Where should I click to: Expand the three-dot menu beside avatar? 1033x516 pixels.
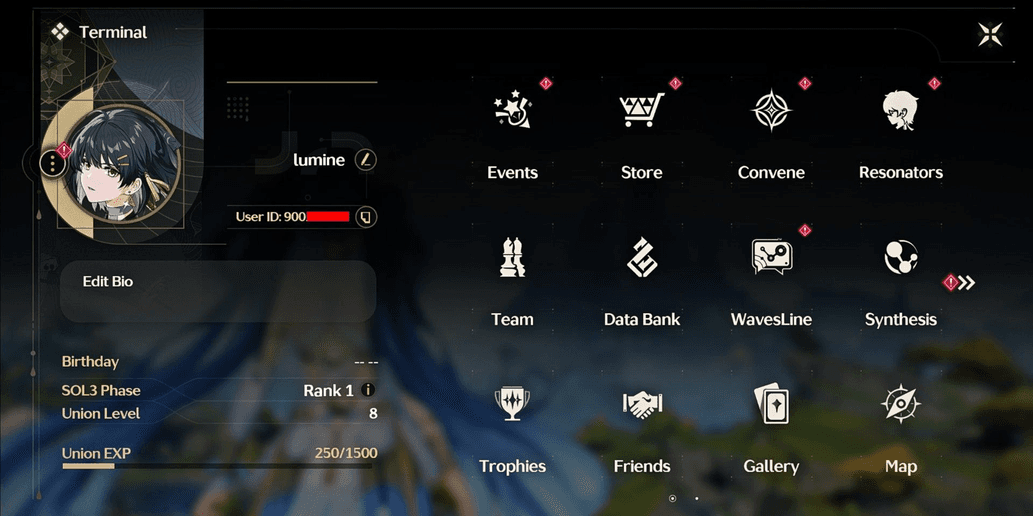point(53,163)
